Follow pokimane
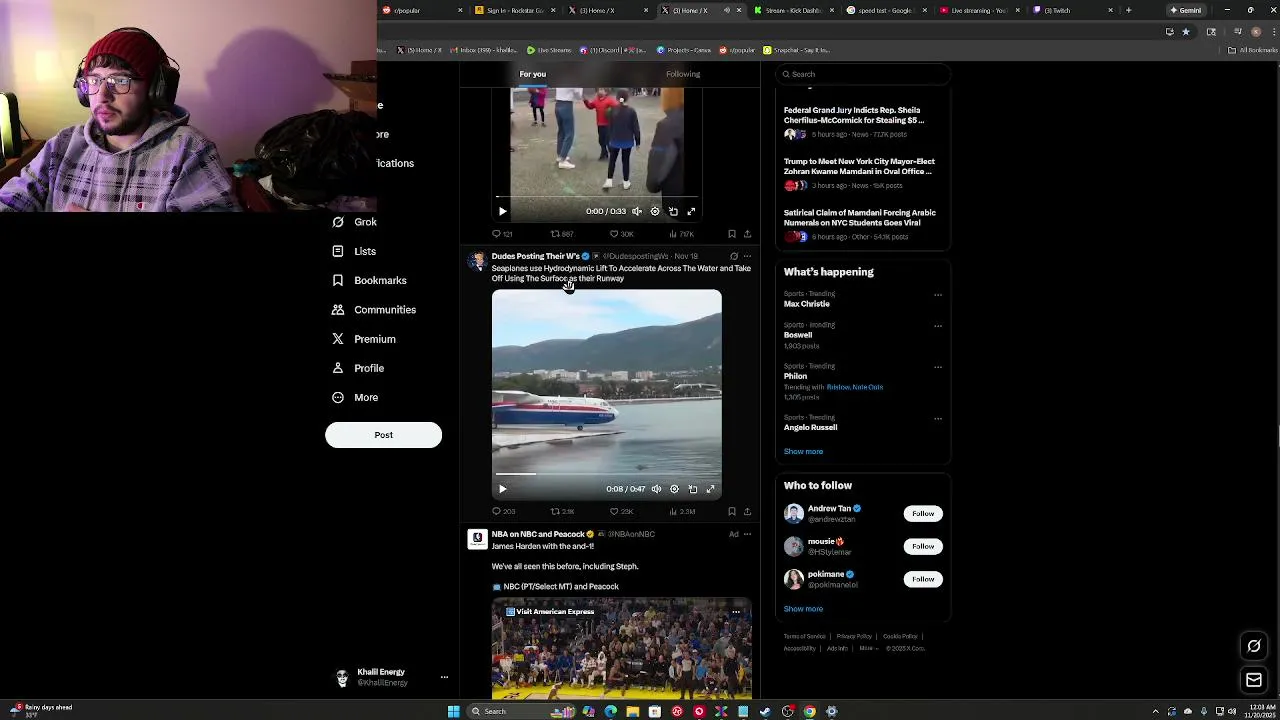Viewport: 1280px width, 720px height. coord(923,579)
